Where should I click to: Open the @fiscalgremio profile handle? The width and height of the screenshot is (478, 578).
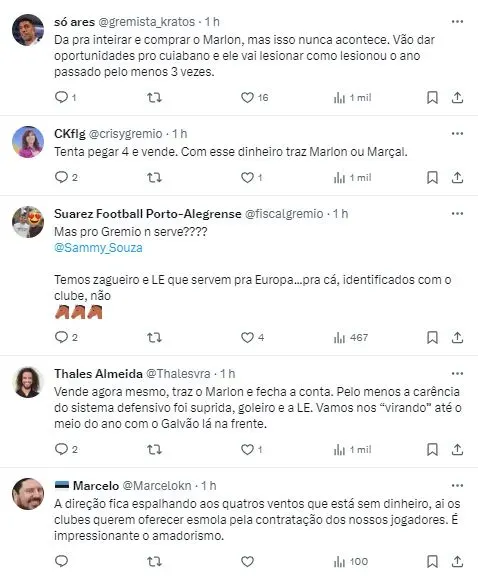click(284, 214)
